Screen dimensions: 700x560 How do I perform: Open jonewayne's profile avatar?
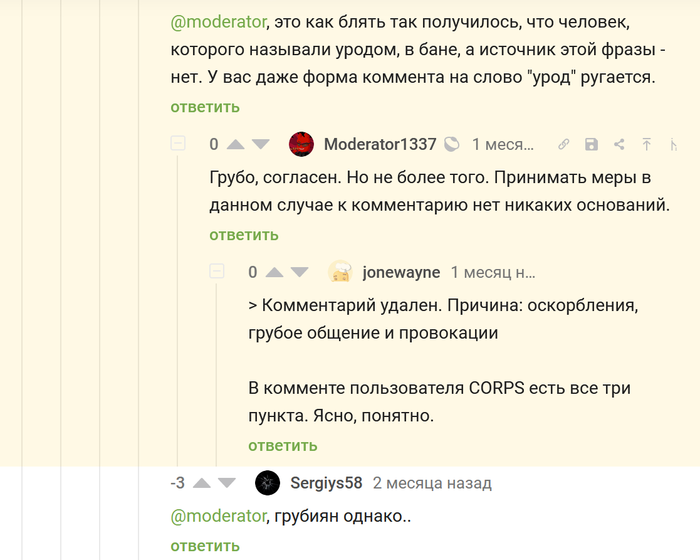[x=340, y=272]
